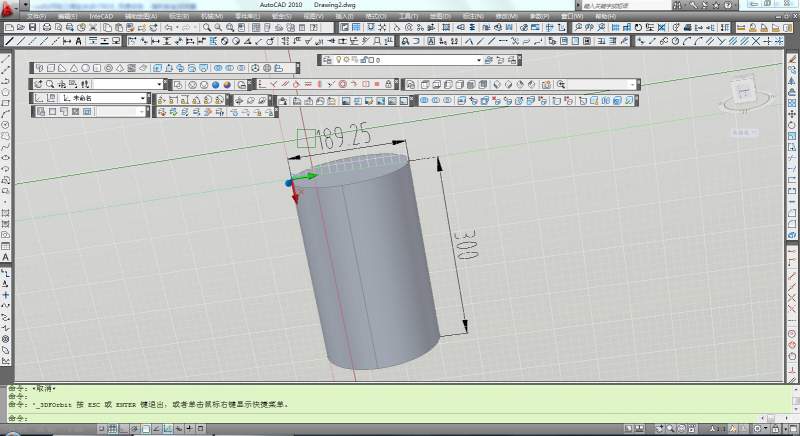Open the InteCAD menu
Image resolution: width=800 pixels, height=436 pixels.
pyautogui.click(x=101, y=17)
